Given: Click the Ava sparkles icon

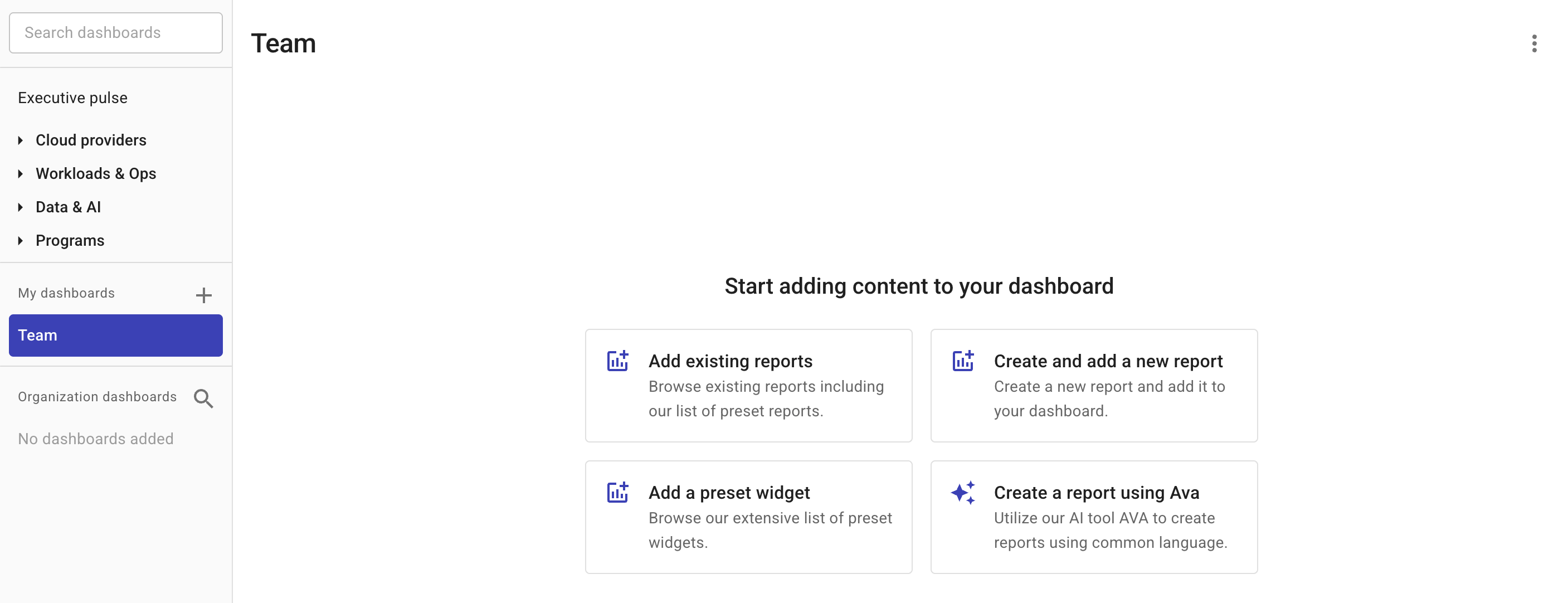Looking at the screenshot, I should (963, 492).
